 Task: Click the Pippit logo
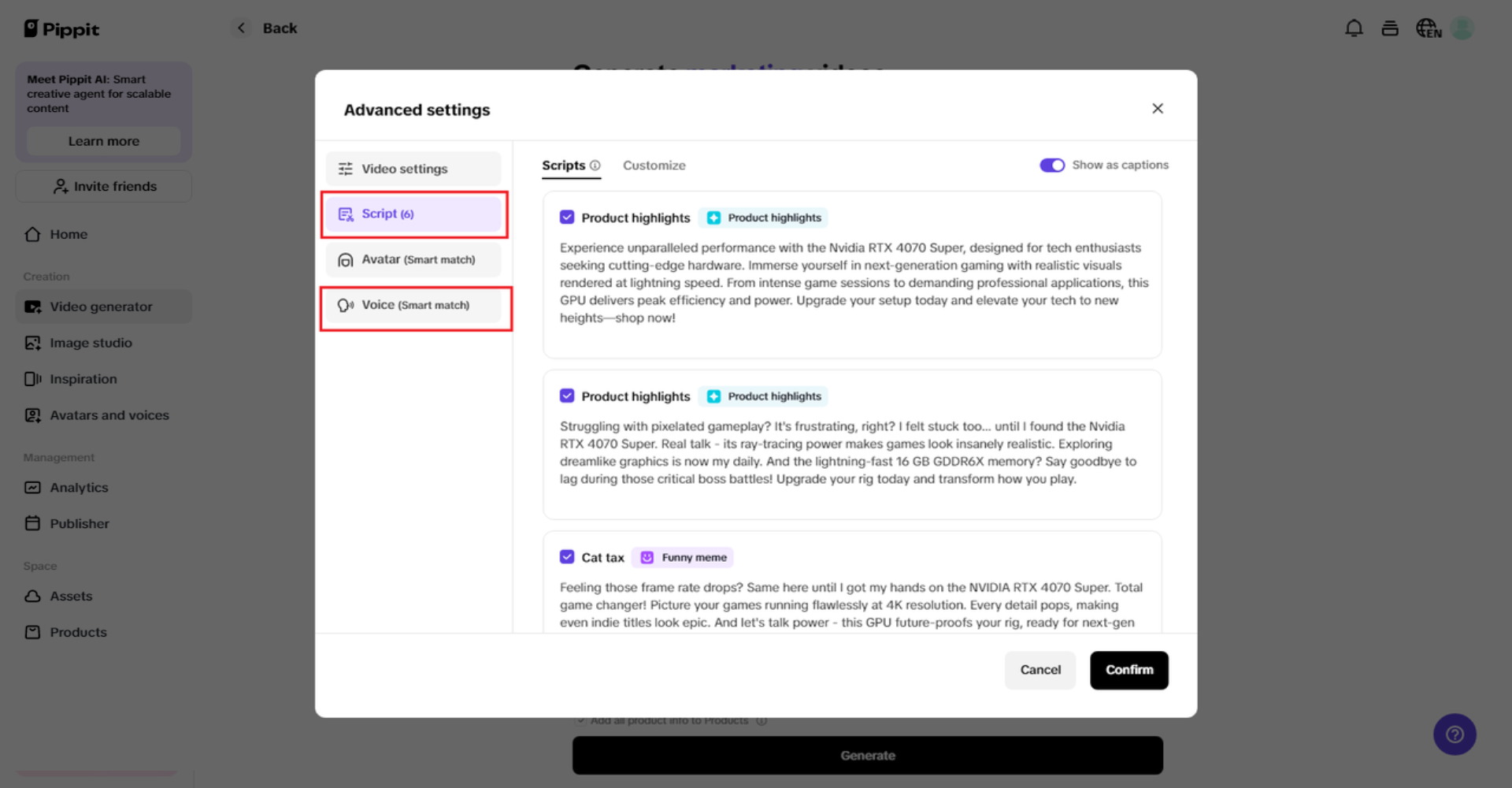click(x=61, y=29)
